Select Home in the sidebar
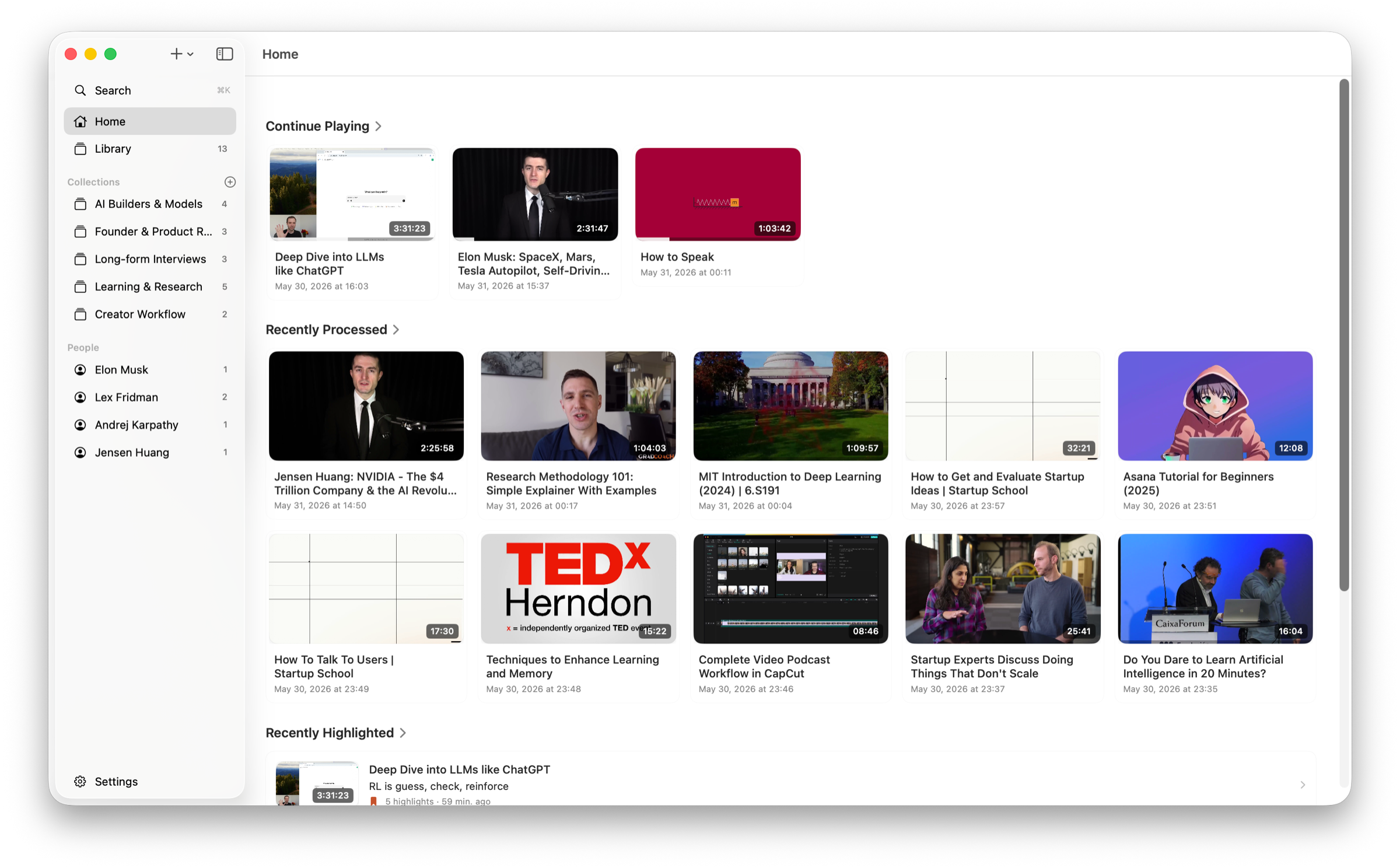Image resolution: width=1400 pixels, height=868 pixels. pyautogui.click(x=150, y=121)
